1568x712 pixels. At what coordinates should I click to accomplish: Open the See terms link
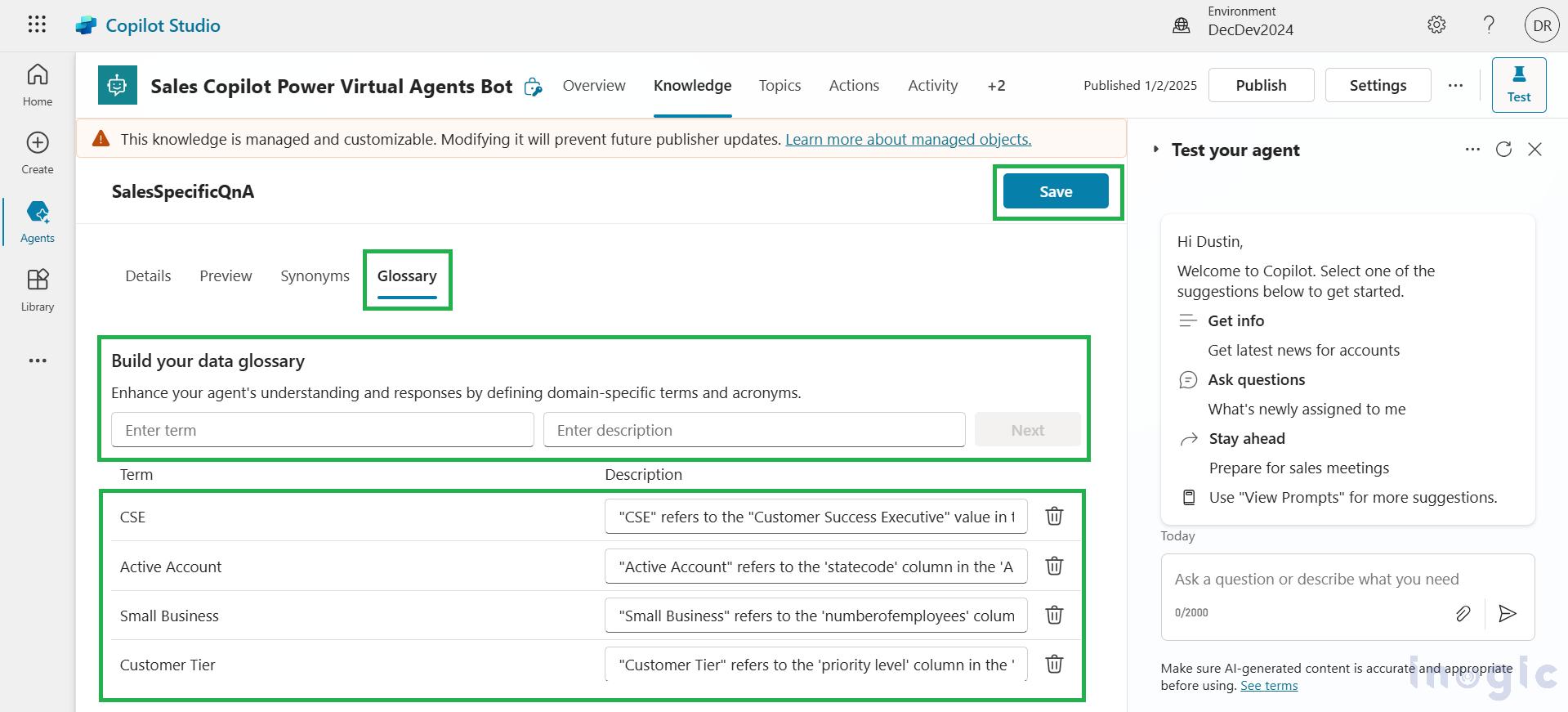pos(1269,685)
